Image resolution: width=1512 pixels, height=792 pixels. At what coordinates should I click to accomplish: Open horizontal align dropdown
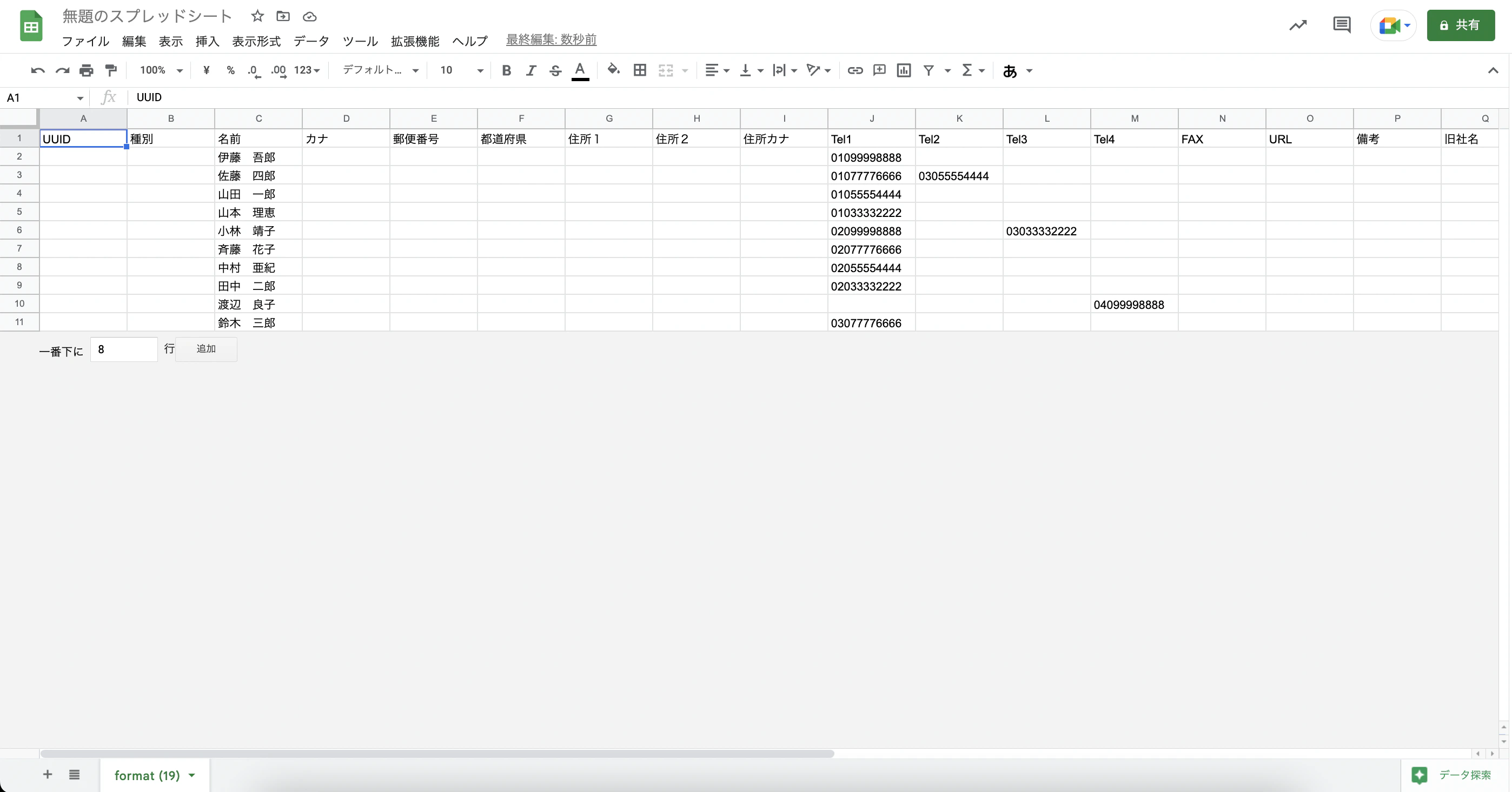pos(717,70)
